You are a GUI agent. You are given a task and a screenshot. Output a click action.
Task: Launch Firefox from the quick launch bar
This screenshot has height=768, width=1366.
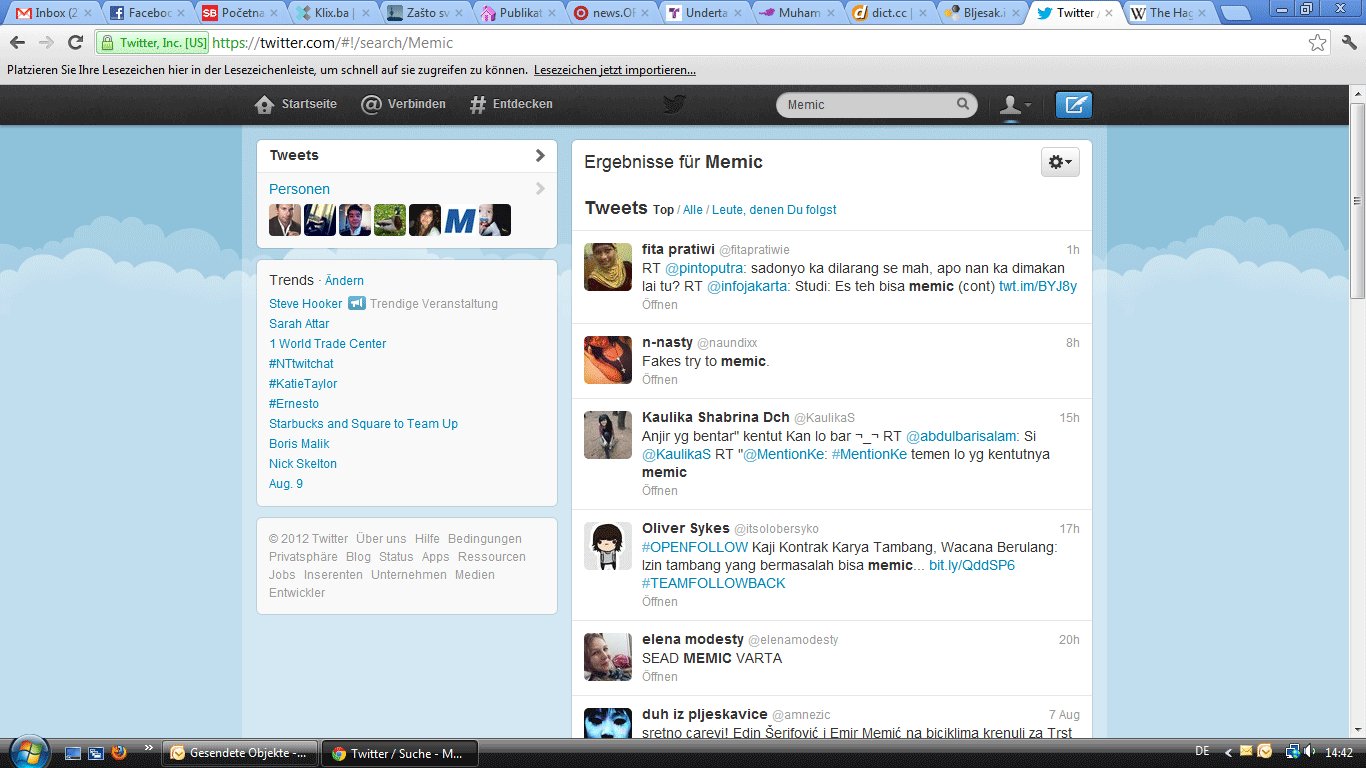[119, 752]
